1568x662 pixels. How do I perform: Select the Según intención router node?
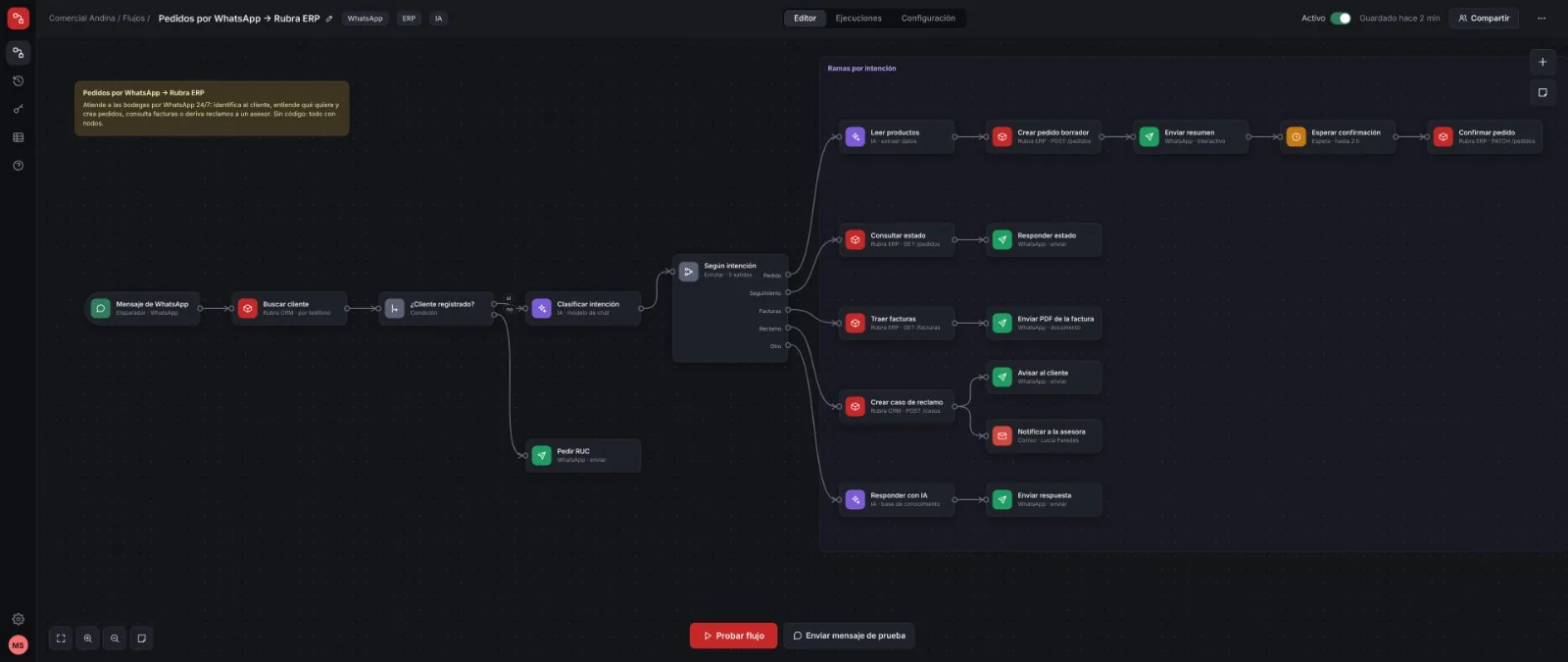[730, 308]
